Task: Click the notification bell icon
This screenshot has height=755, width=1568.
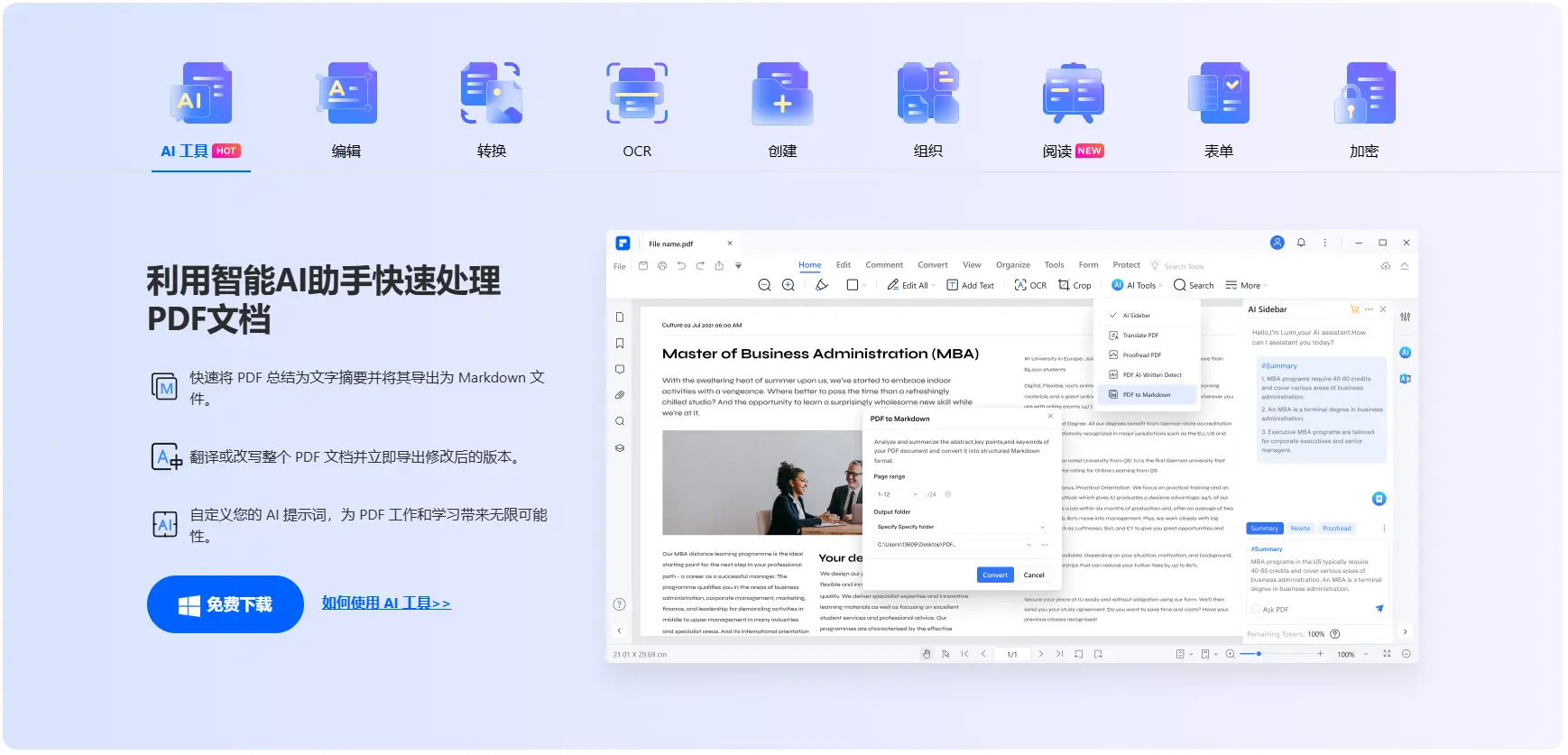Action: pyautogui.click(x=1301, y=243)
